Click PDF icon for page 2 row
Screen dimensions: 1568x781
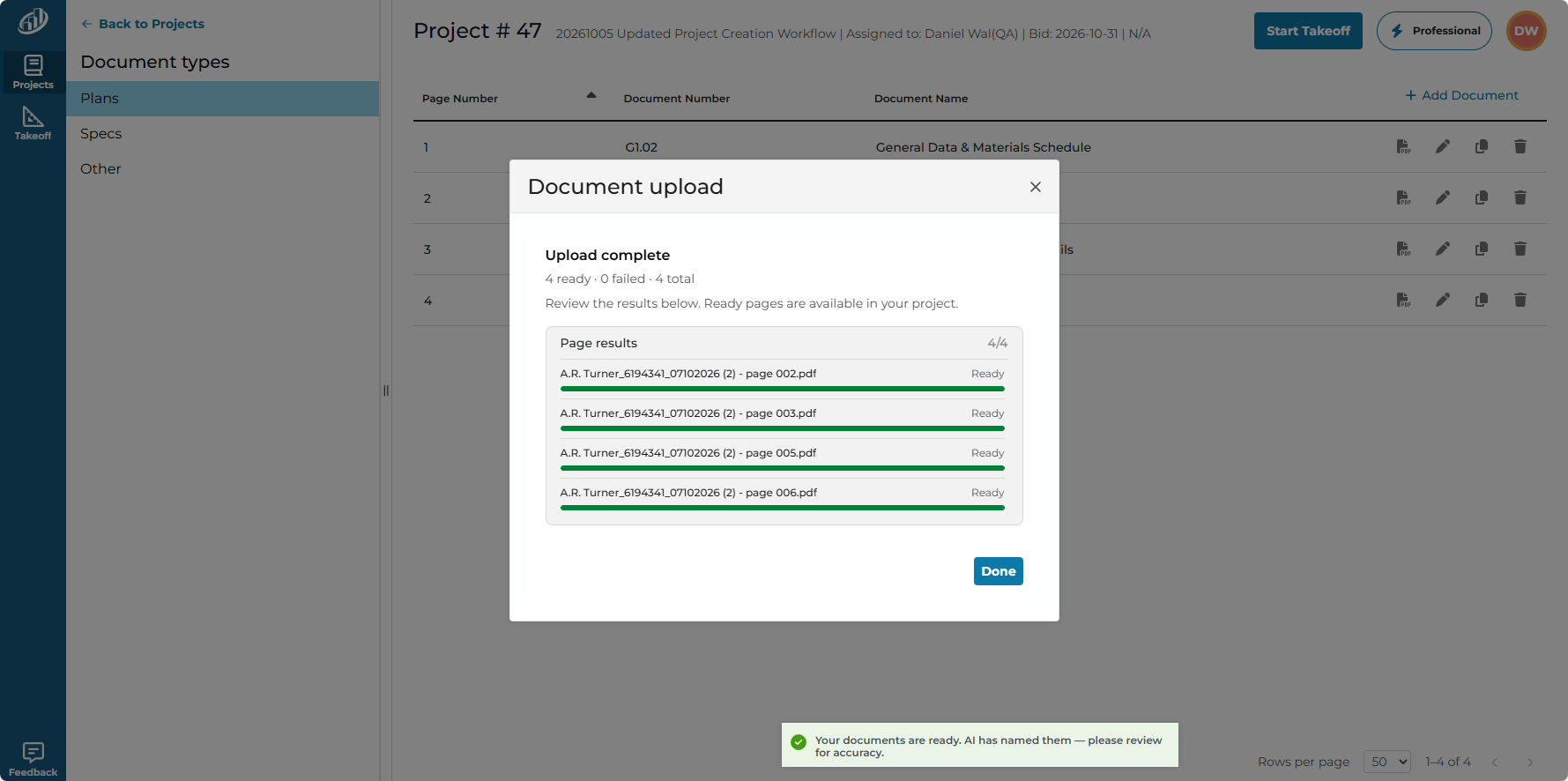coord(1403,197)
